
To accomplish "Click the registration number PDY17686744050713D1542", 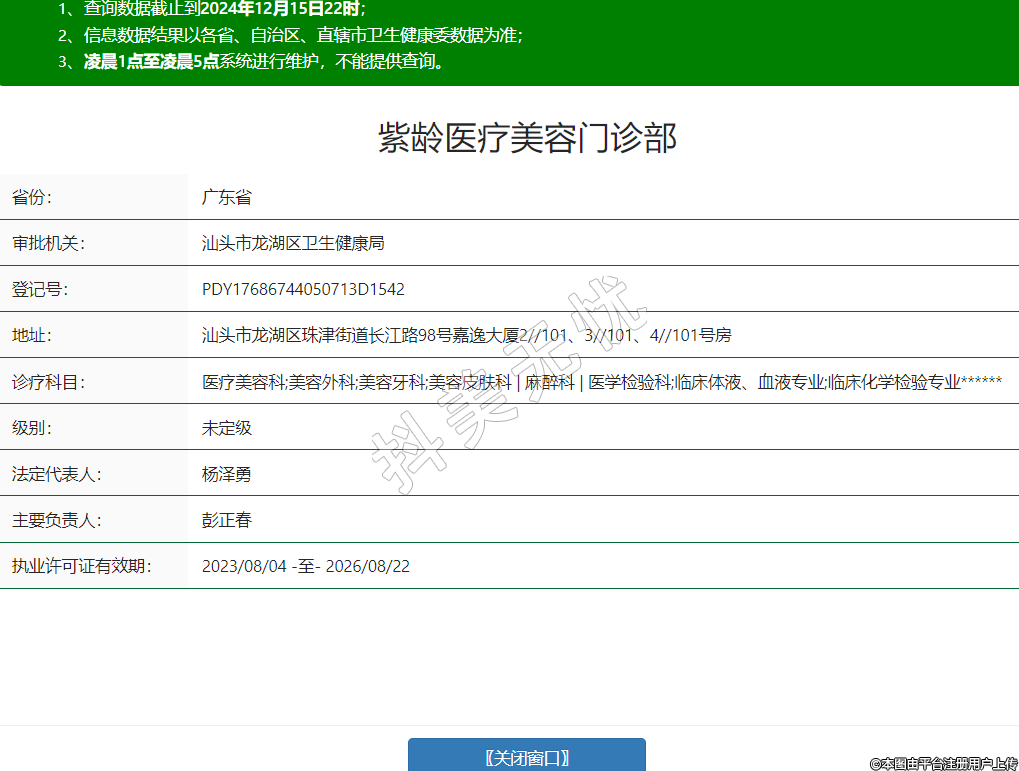I will [303, 290].
